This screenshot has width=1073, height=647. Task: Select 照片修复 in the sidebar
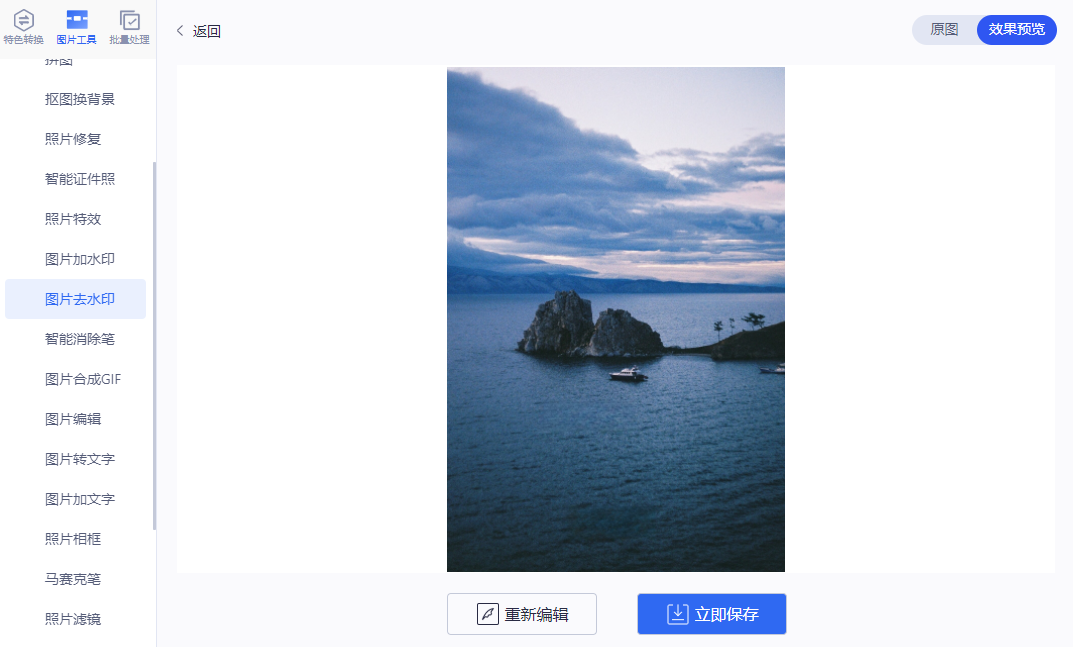pyautogui.click(x=73, y=139)
